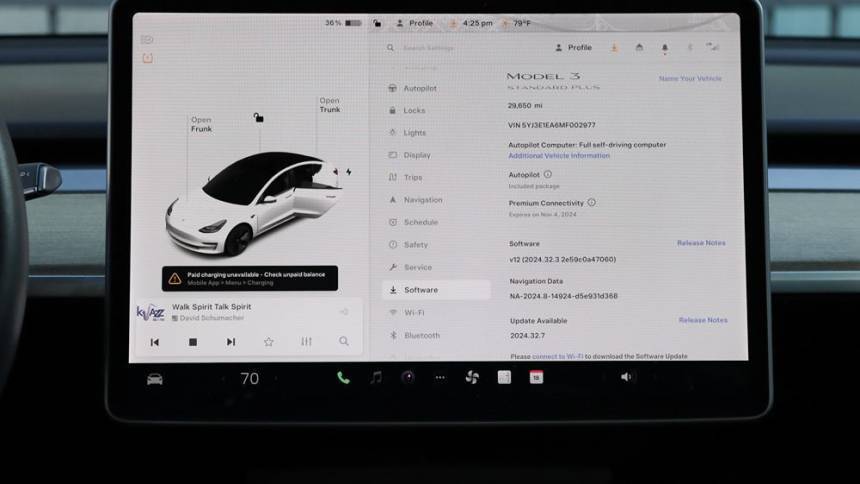Skip to previous track

[155, 342]
